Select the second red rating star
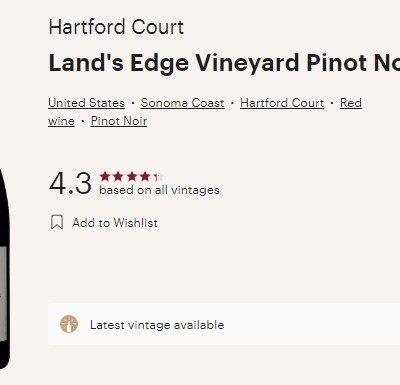 118,176
